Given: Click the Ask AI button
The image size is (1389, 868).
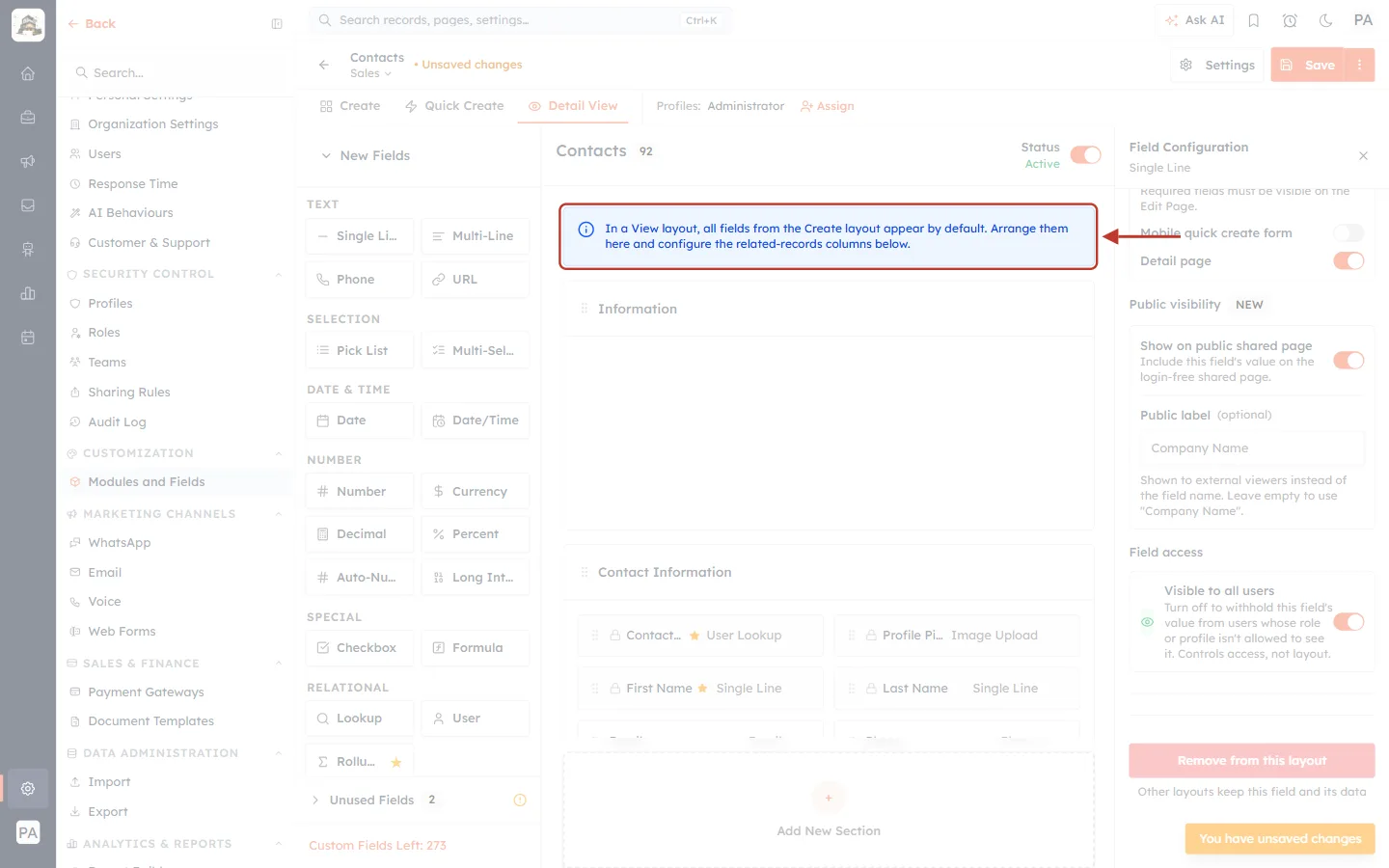Looking at the screenshot, I should coord(1194,20).
